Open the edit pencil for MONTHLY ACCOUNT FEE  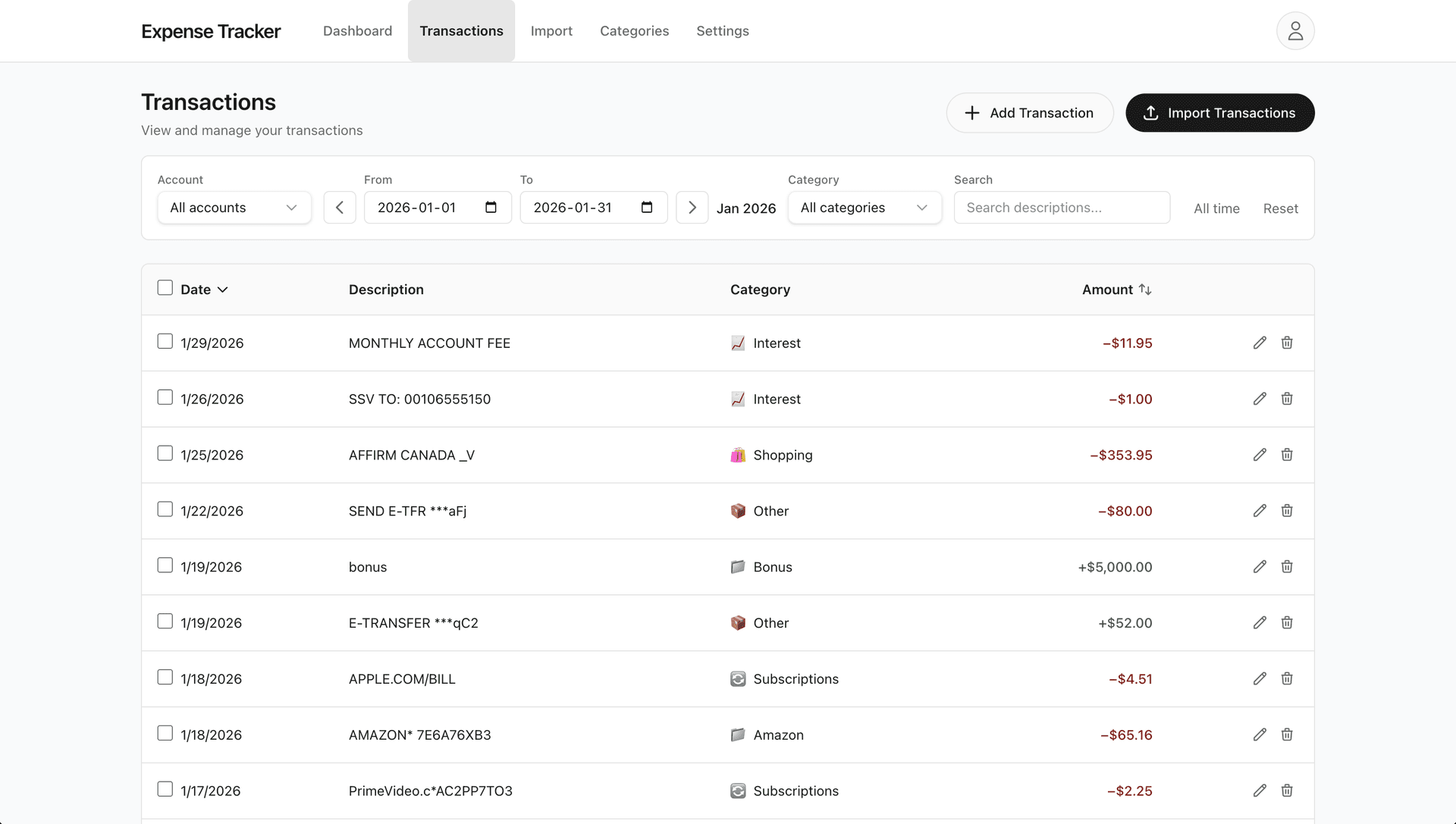[1260, 343]
